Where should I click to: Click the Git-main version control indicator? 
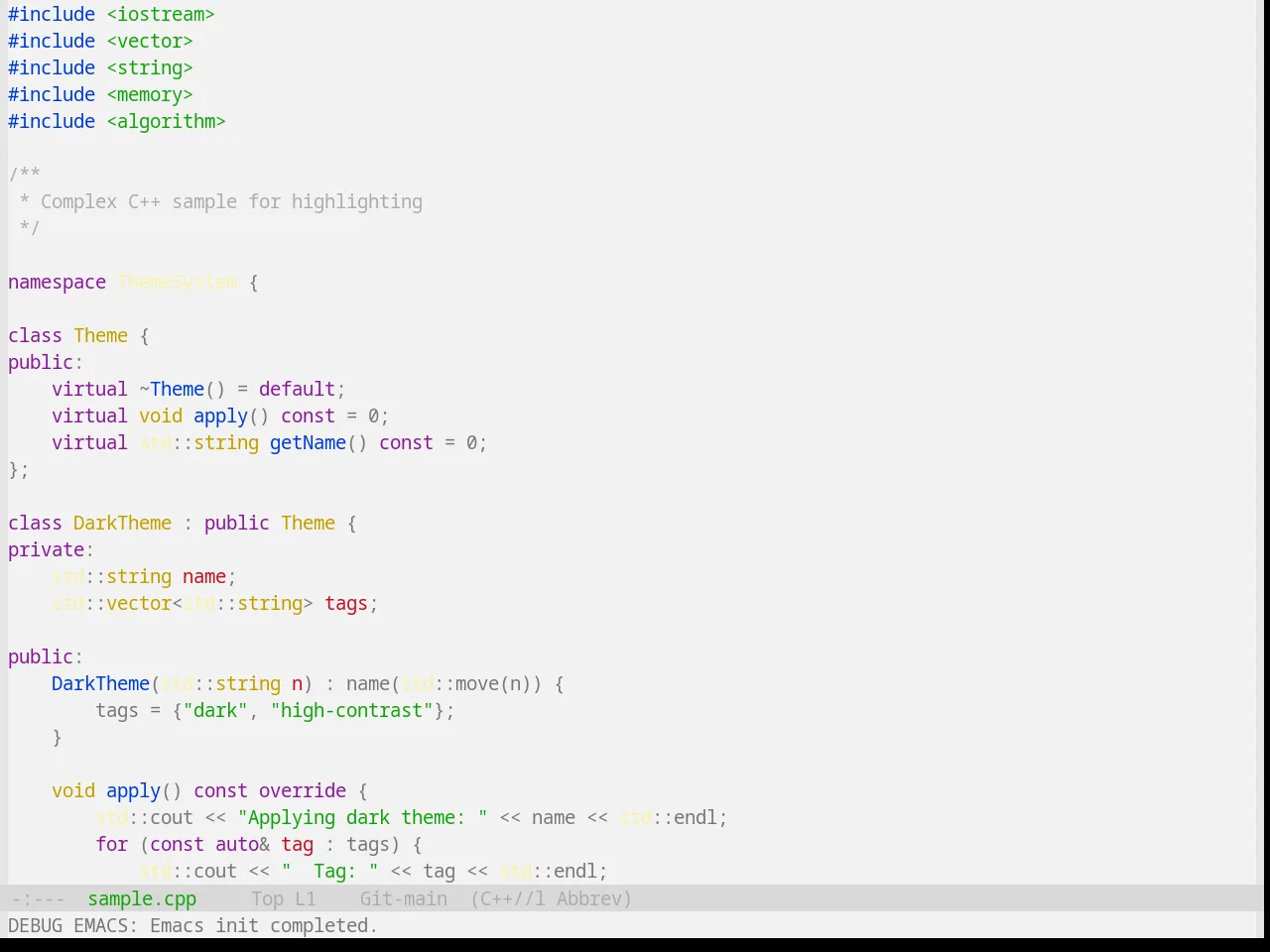click(x=403, y=898)
